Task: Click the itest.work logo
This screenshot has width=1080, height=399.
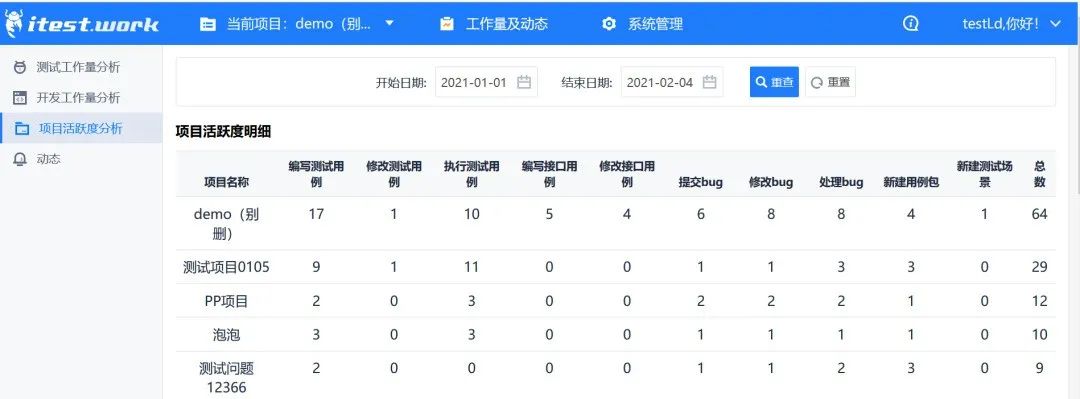Action: 82,24
